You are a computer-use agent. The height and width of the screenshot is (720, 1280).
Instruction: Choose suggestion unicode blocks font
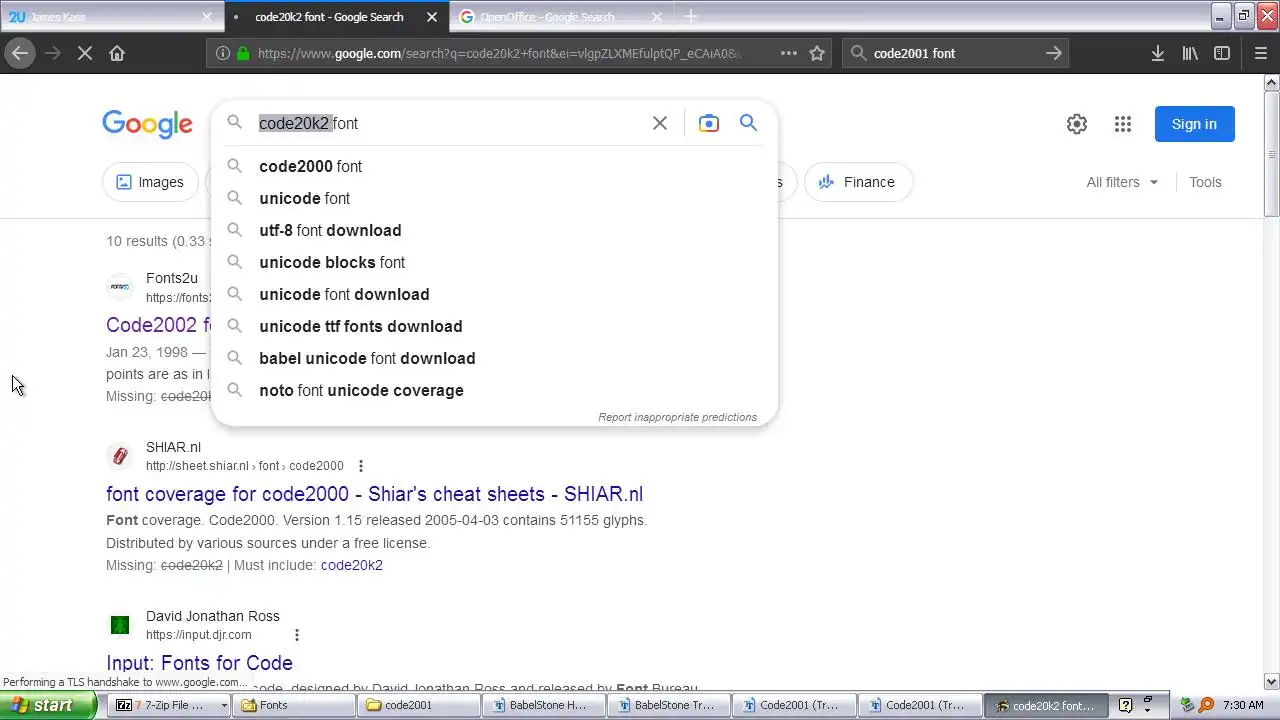coord(494,262)
